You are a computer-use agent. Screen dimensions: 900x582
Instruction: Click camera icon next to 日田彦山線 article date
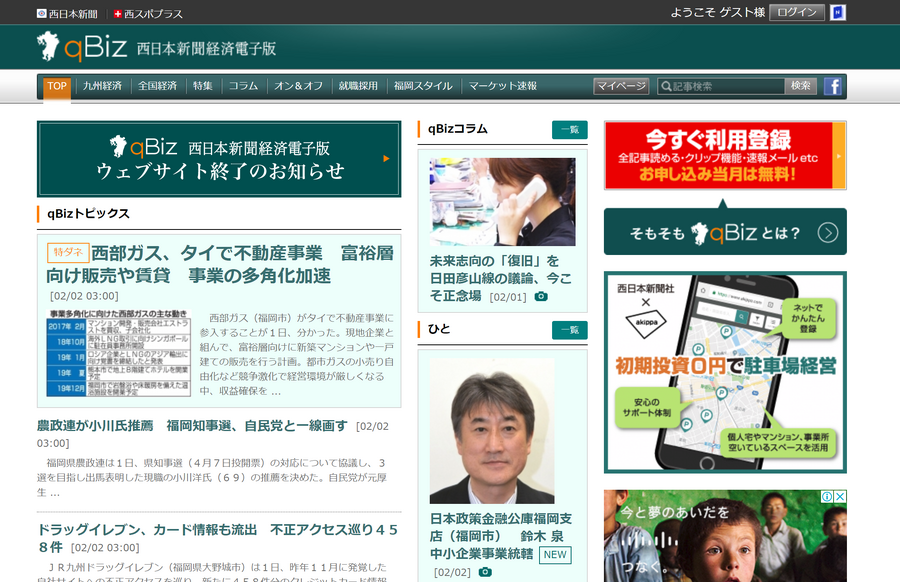click(x=541, y=297)
